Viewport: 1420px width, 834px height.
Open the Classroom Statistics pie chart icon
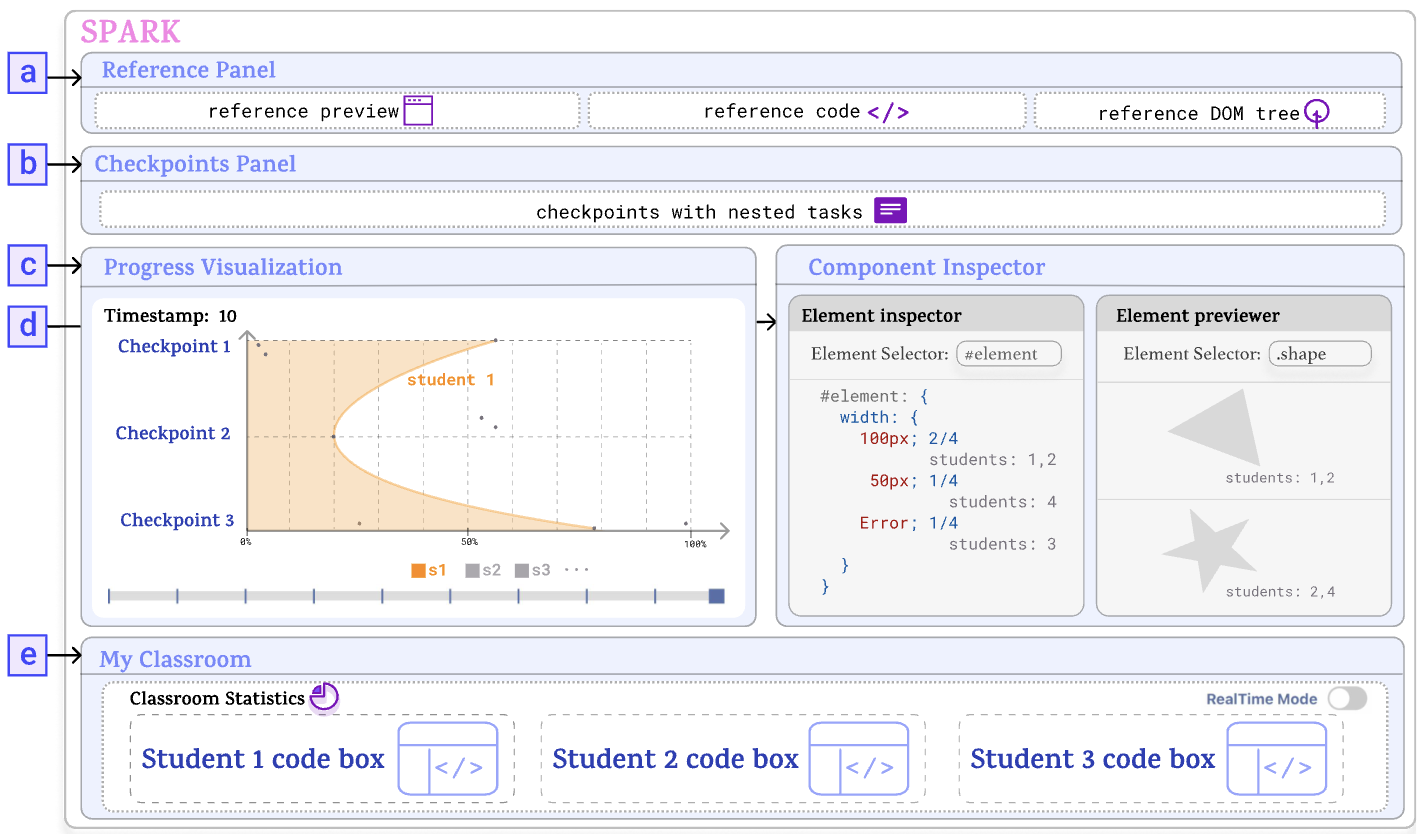[x=324, y=697]
